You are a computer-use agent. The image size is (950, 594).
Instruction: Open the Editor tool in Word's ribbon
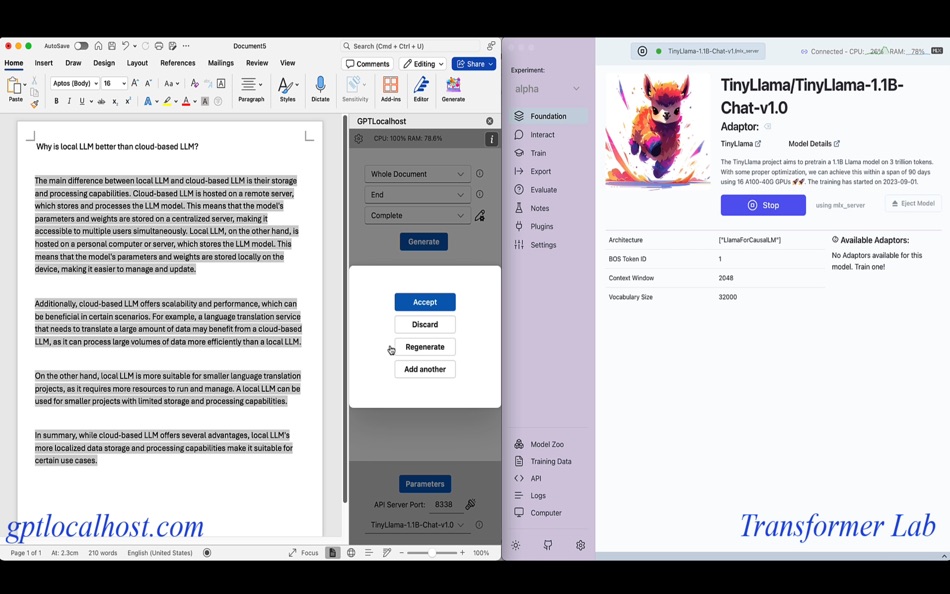tap(421, 89)
